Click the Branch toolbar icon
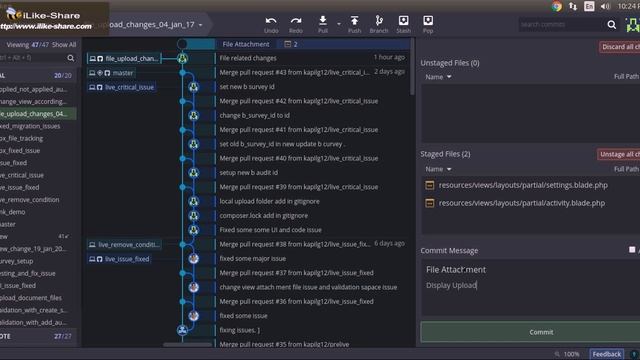The height and width of the screenshot is (360, 640). (x=379, y=24)
